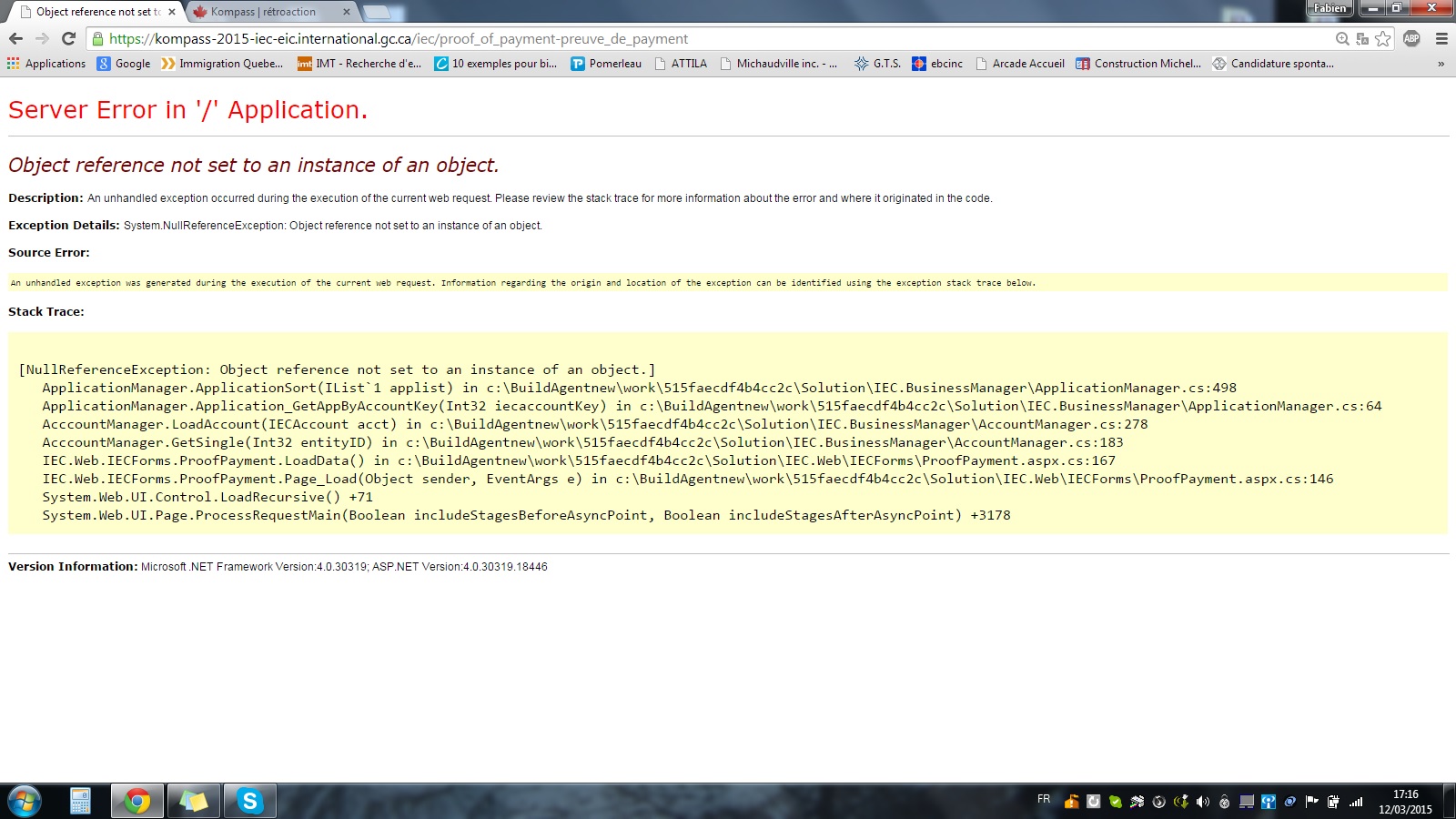1456x819 pixels.
Task: Reload the page with the refresh button
Action: pyautogui.click(x=68, y=38)
